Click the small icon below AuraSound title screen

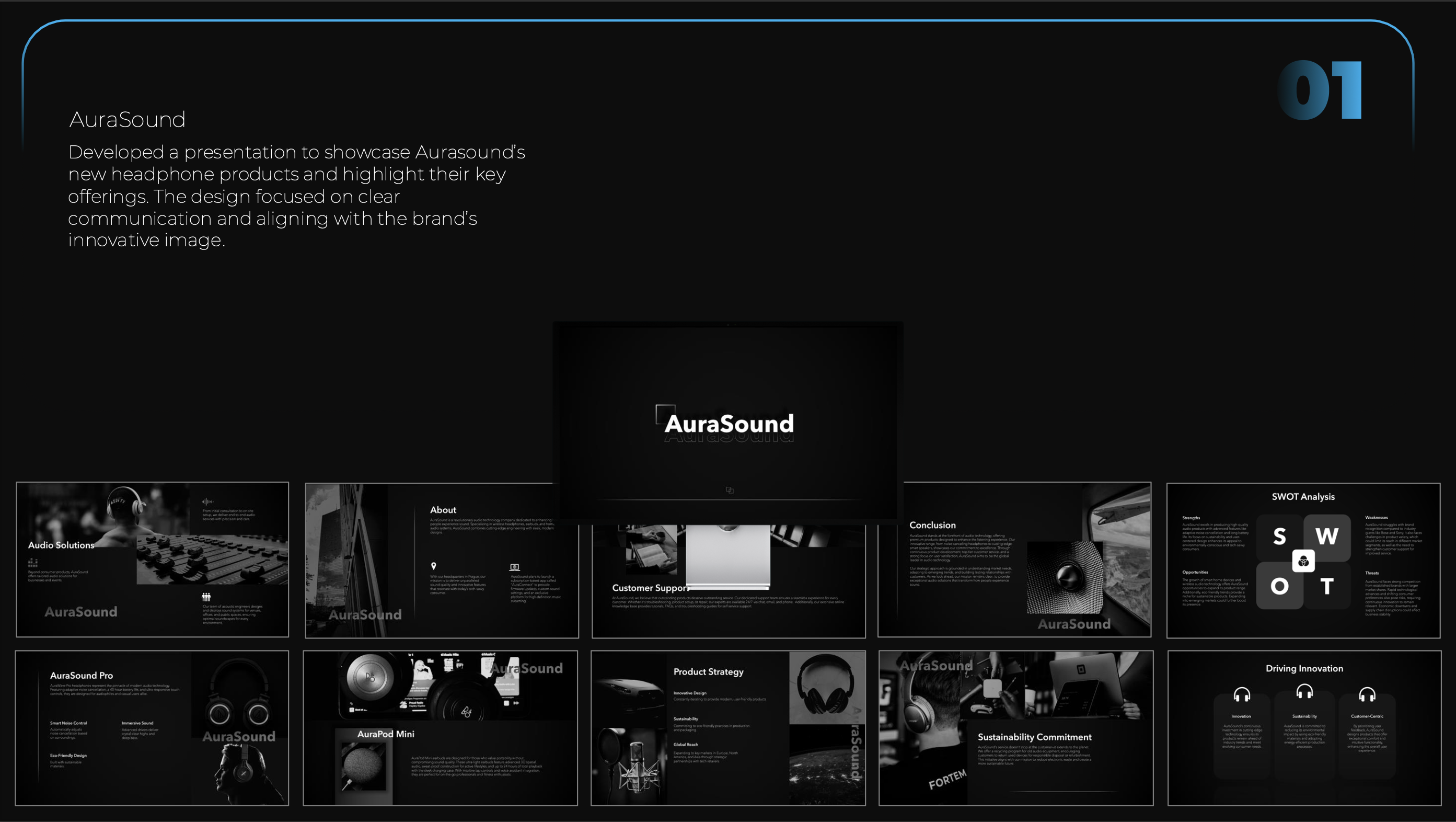tap(730, 490)
